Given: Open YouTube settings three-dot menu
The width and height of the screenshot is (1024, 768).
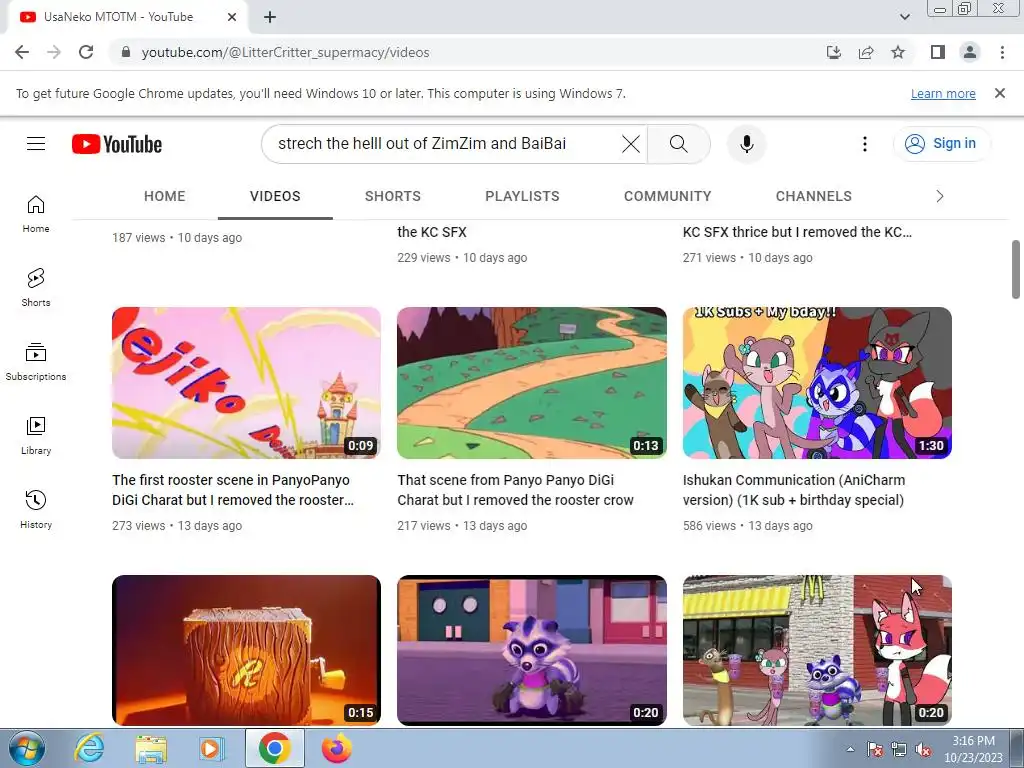Looking at the screenshot, I should coord(865,144).
